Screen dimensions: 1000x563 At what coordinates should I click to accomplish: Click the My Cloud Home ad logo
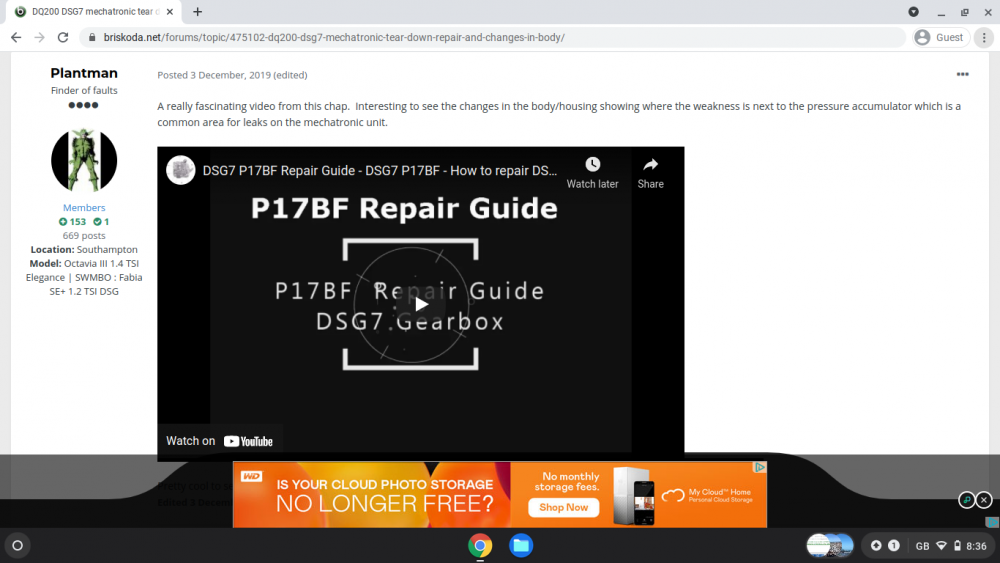click(707, 495)
